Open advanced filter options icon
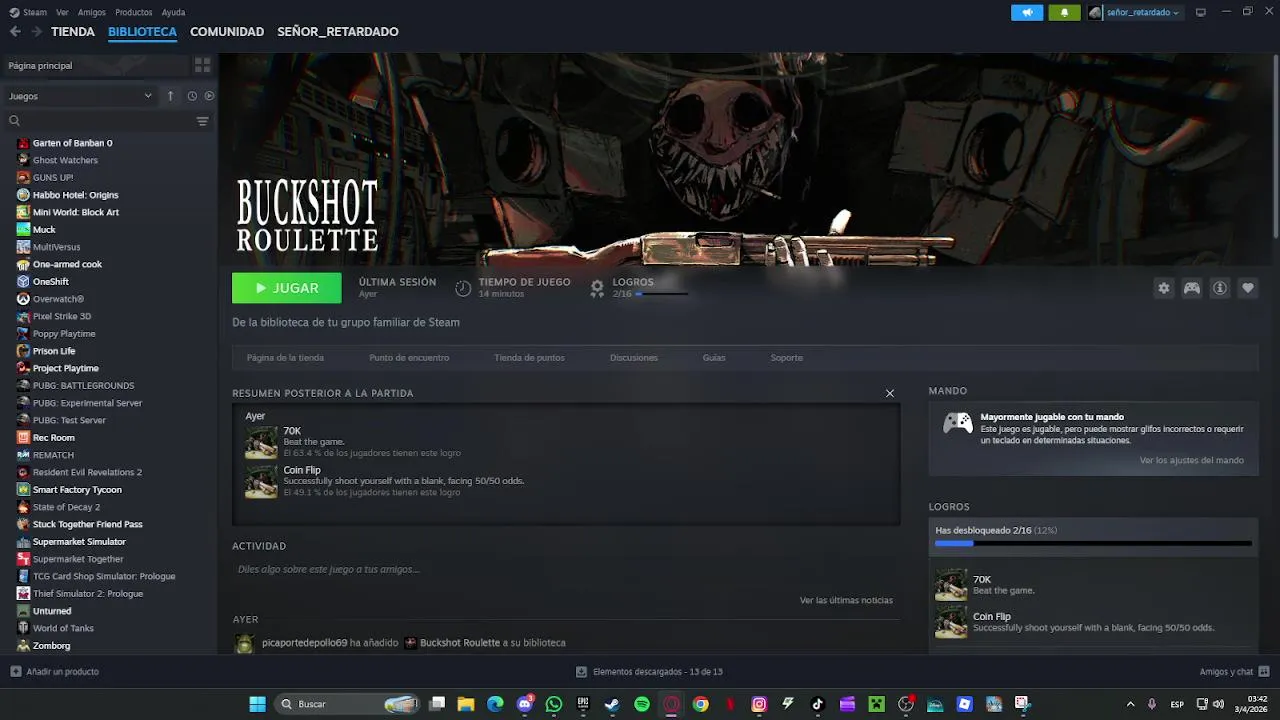Viewport: 1280px width, 720px height. pyautogui.click(x=202, y=121)
